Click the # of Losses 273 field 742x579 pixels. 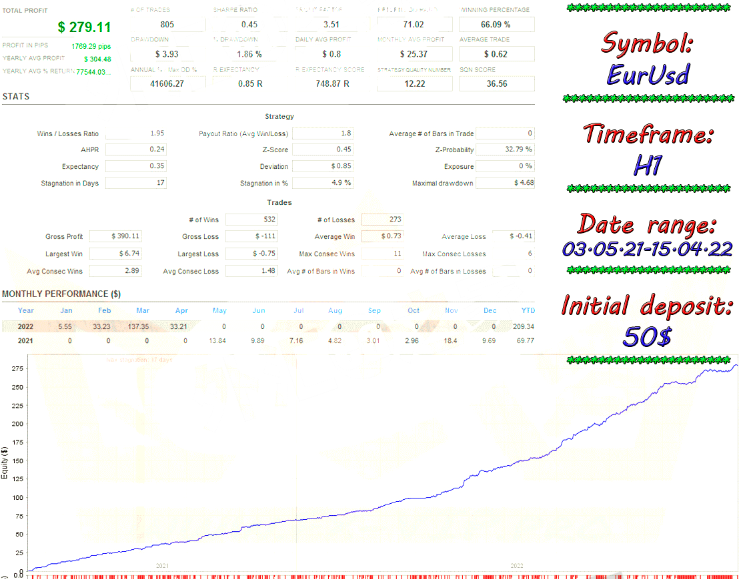click(x=379, y=219)
